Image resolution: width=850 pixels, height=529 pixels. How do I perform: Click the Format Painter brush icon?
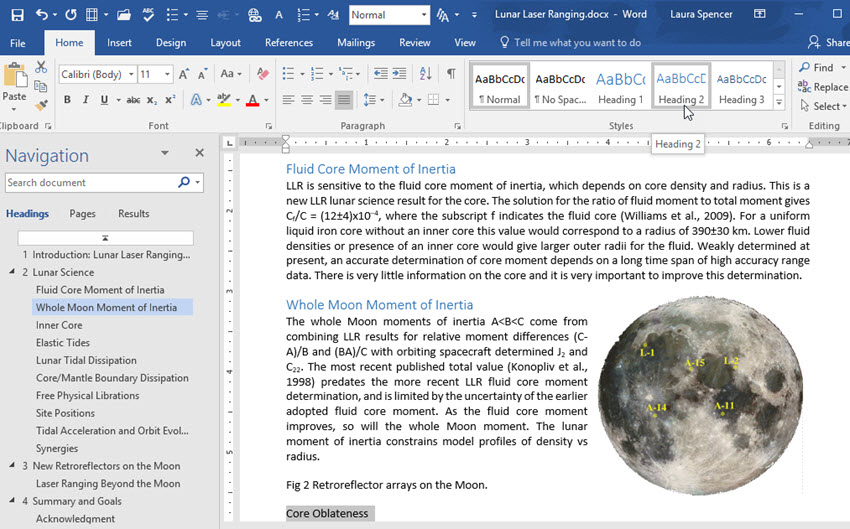pyautogui.click(x=41, y=105)
